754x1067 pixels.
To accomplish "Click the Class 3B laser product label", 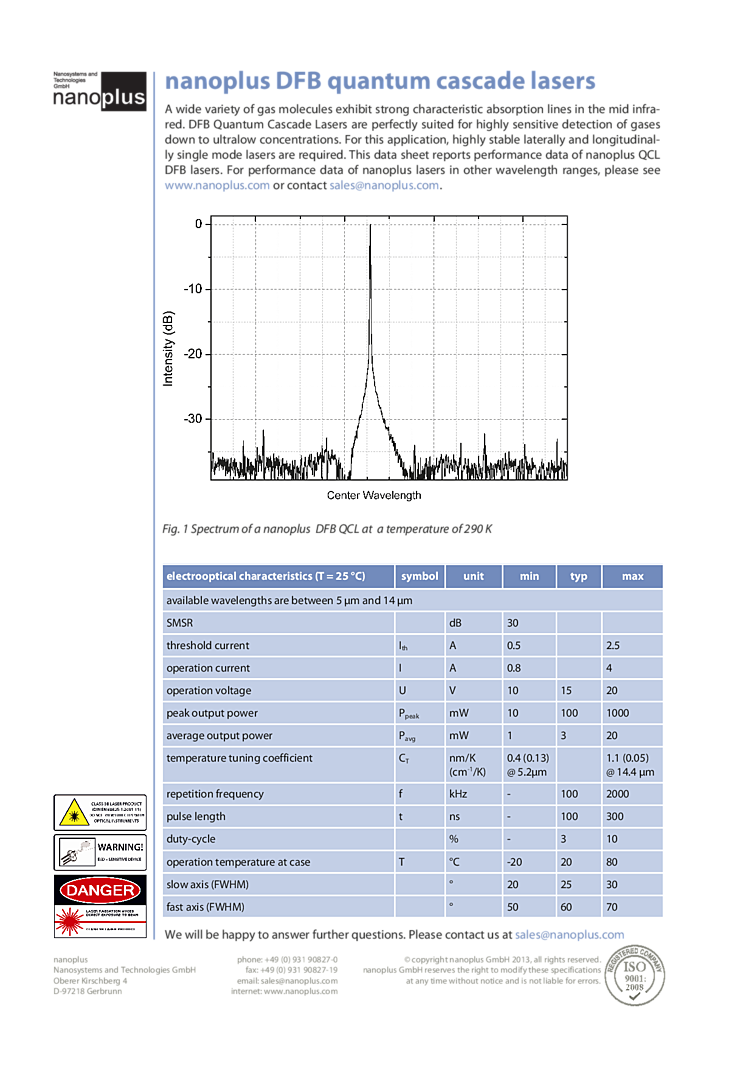I will click(99, 811).
